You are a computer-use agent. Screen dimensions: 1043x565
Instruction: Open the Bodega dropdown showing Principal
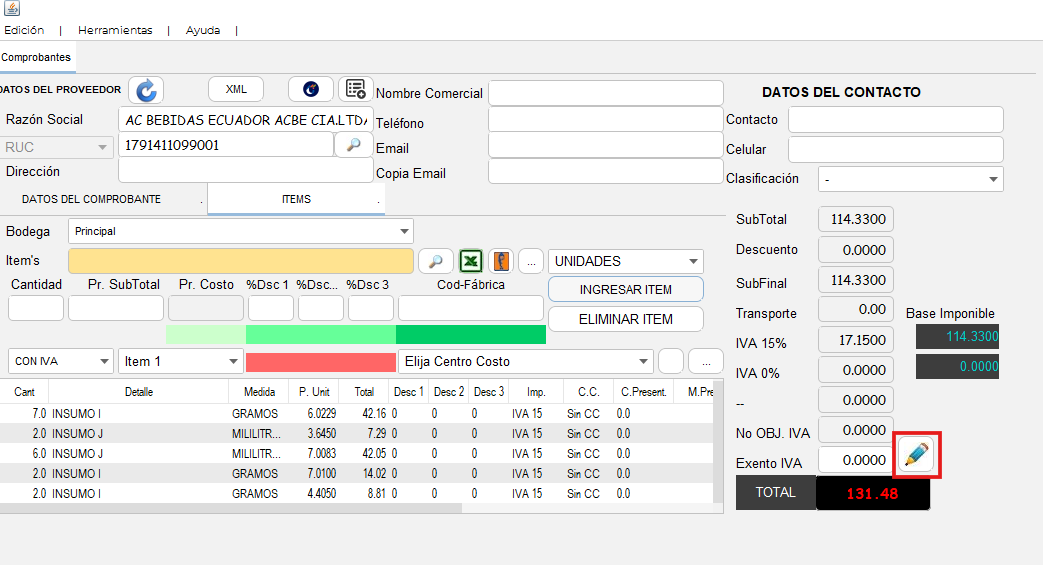pos(240,231)
